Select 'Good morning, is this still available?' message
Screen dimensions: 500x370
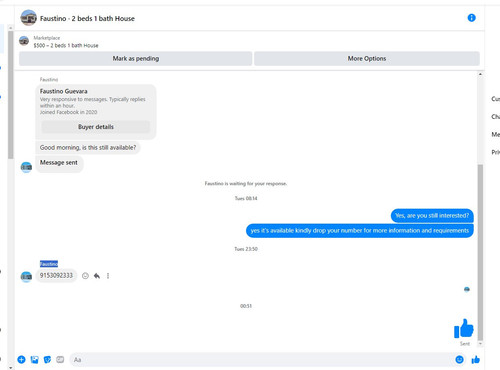pyautogui.click(x=88, y=148)
